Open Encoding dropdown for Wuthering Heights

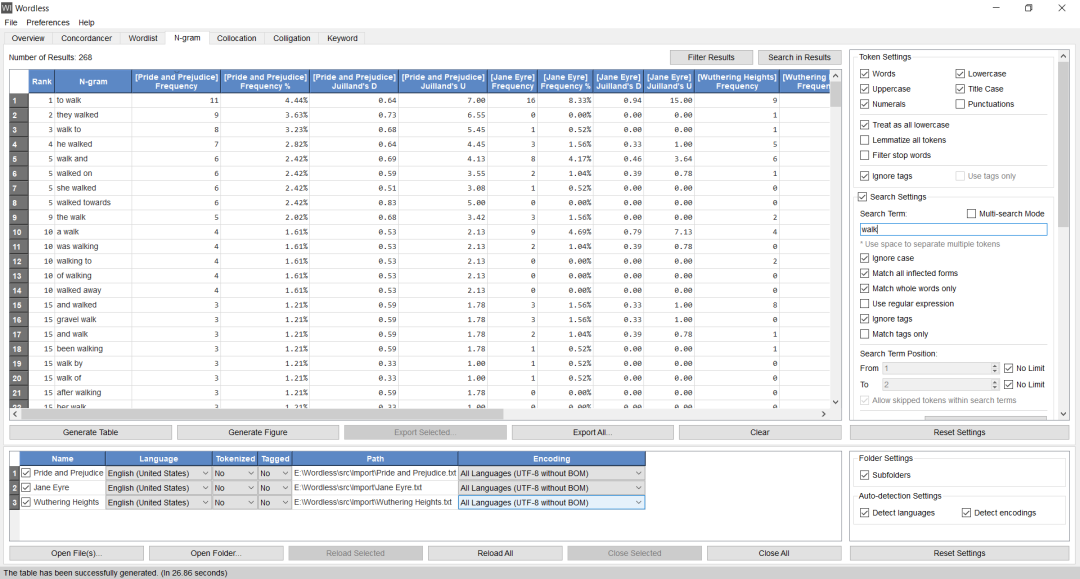(552, 503)
